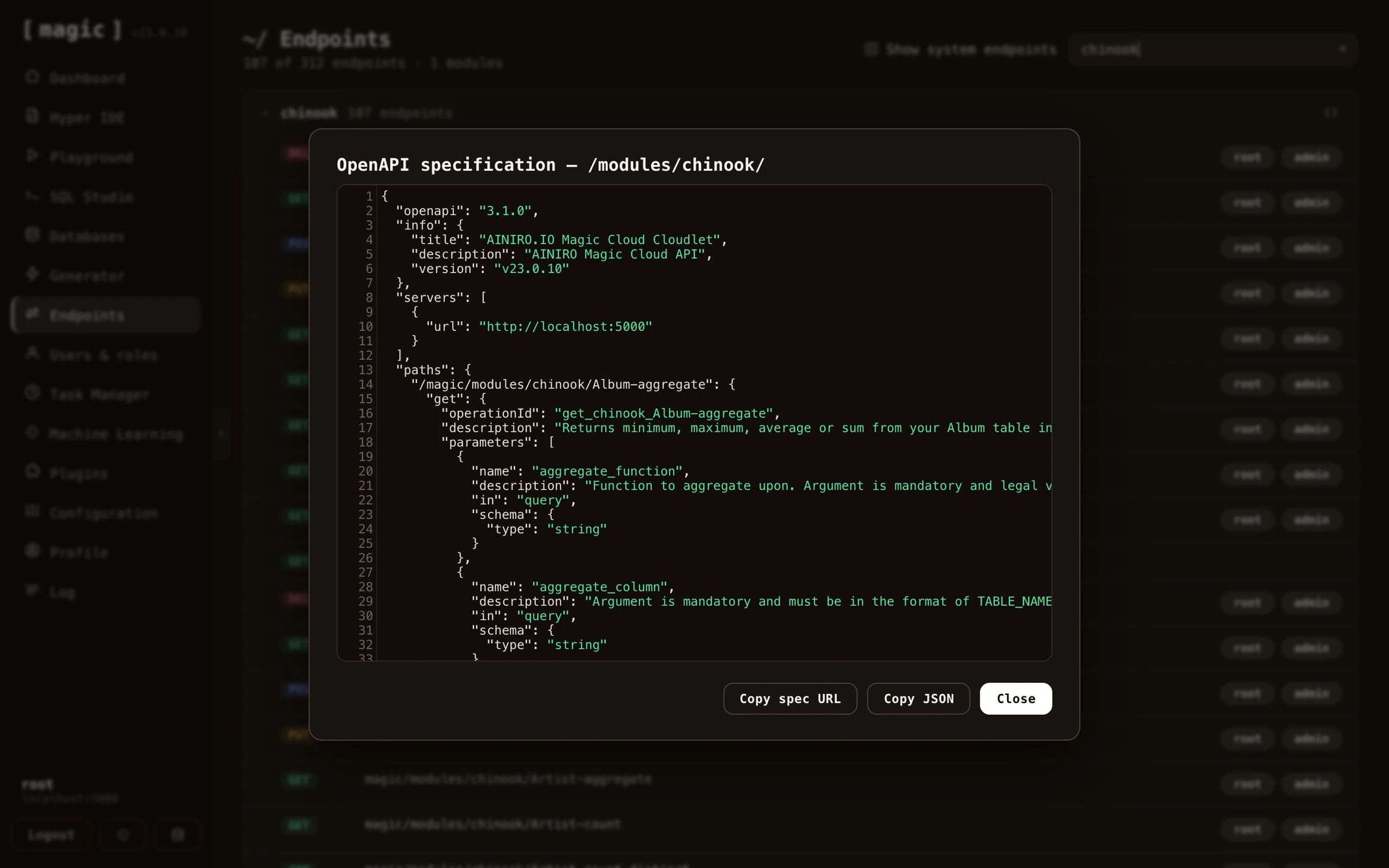Image resolution: width=1389 pixels, height=868 pixels.
Task: Click the "AINIRO Magic Cloud API" description value
Action: point(615,254)
